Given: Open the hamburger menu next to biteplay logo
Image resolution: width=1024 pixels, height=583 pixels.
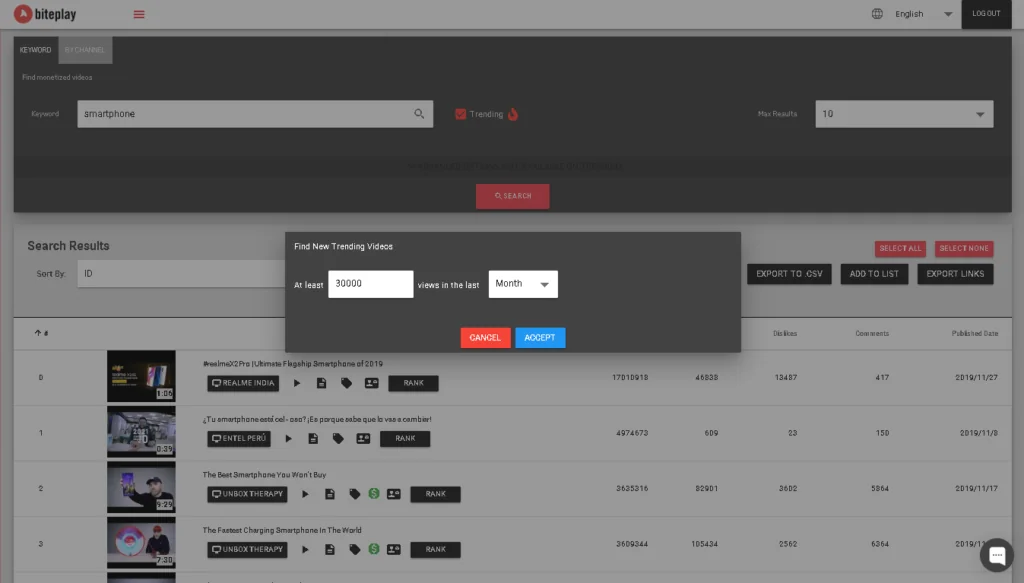Looking at the screenshot, I should 139,14.
